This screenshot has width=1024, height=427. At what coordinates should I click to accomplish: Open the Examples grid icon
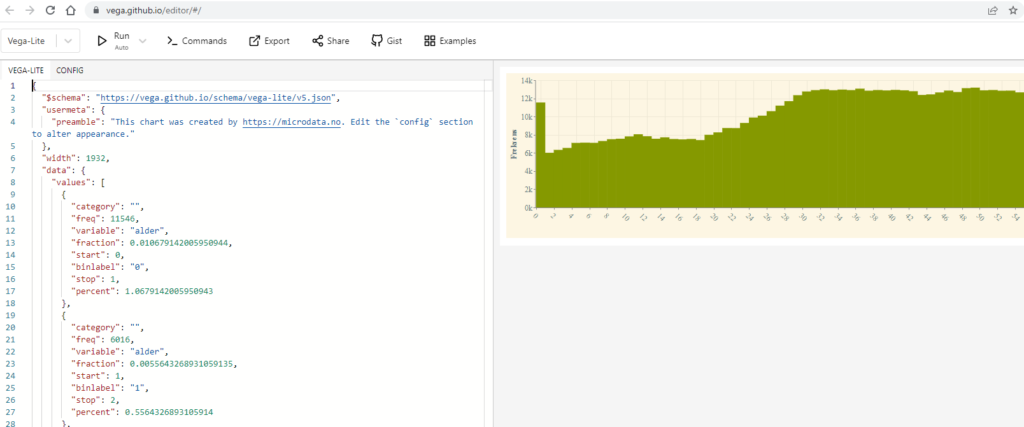coord(430,41)
